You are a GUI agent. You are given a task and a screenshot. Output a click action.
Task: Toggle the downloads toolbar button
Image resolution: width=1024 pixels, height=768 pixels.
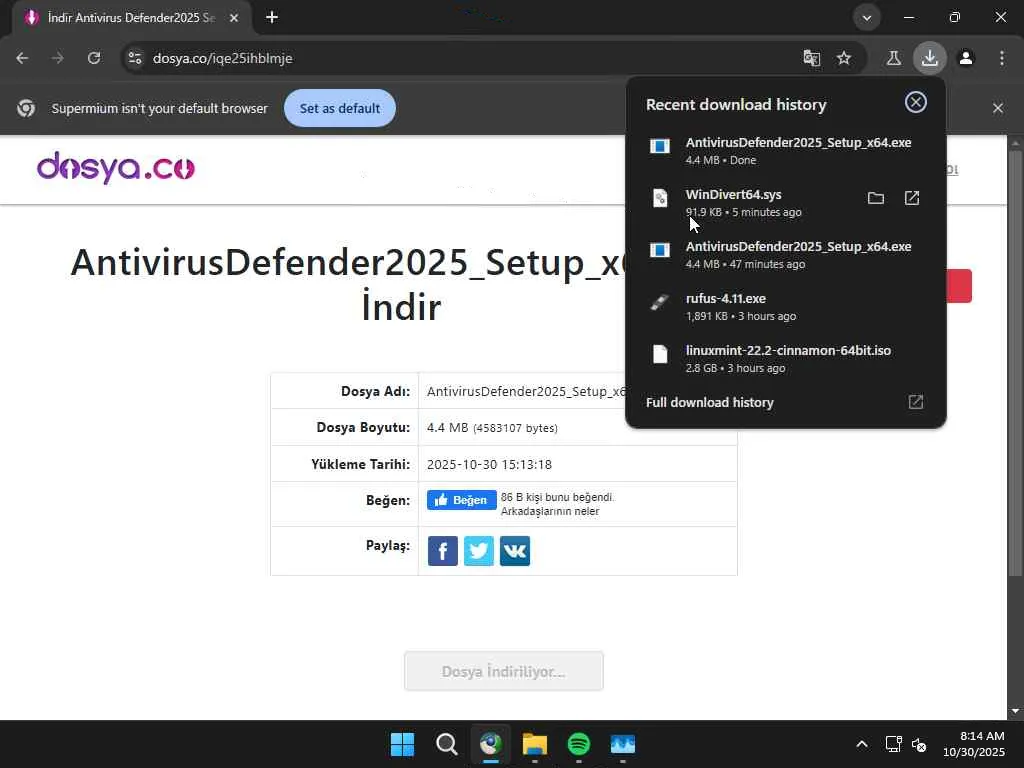(x=929, y=58)
